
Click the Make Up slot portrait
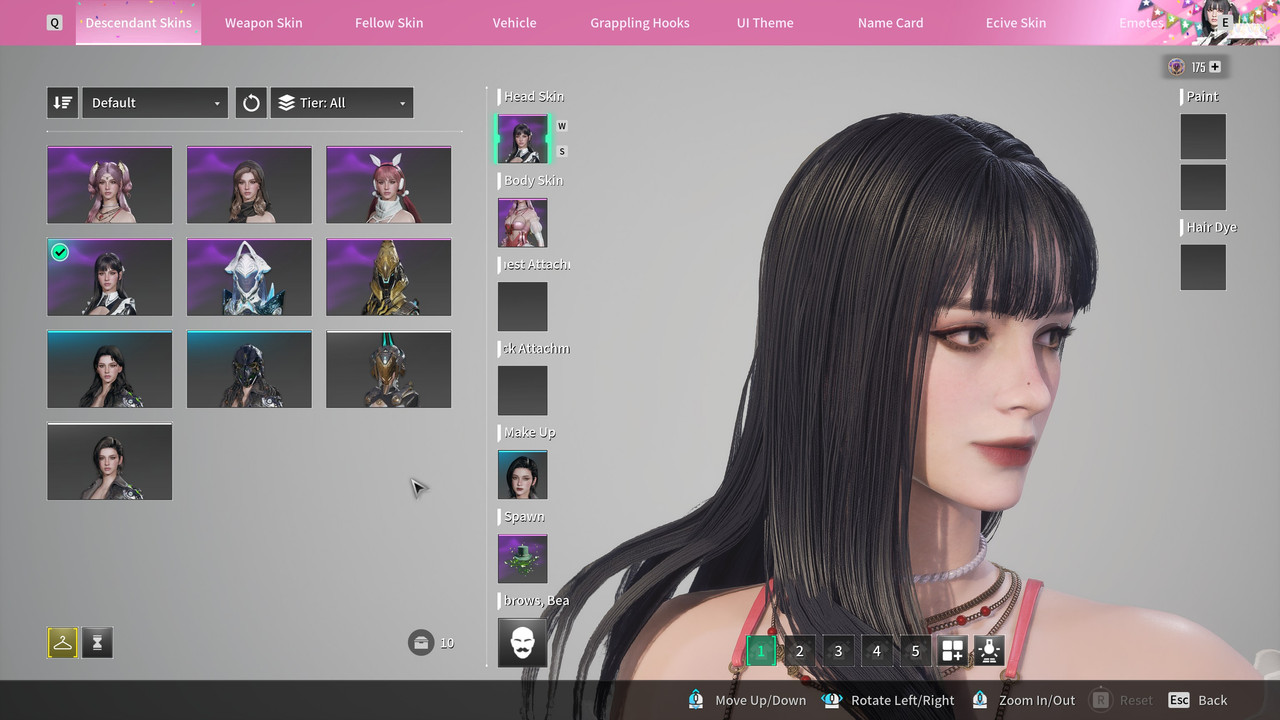[x=523, y=474]
